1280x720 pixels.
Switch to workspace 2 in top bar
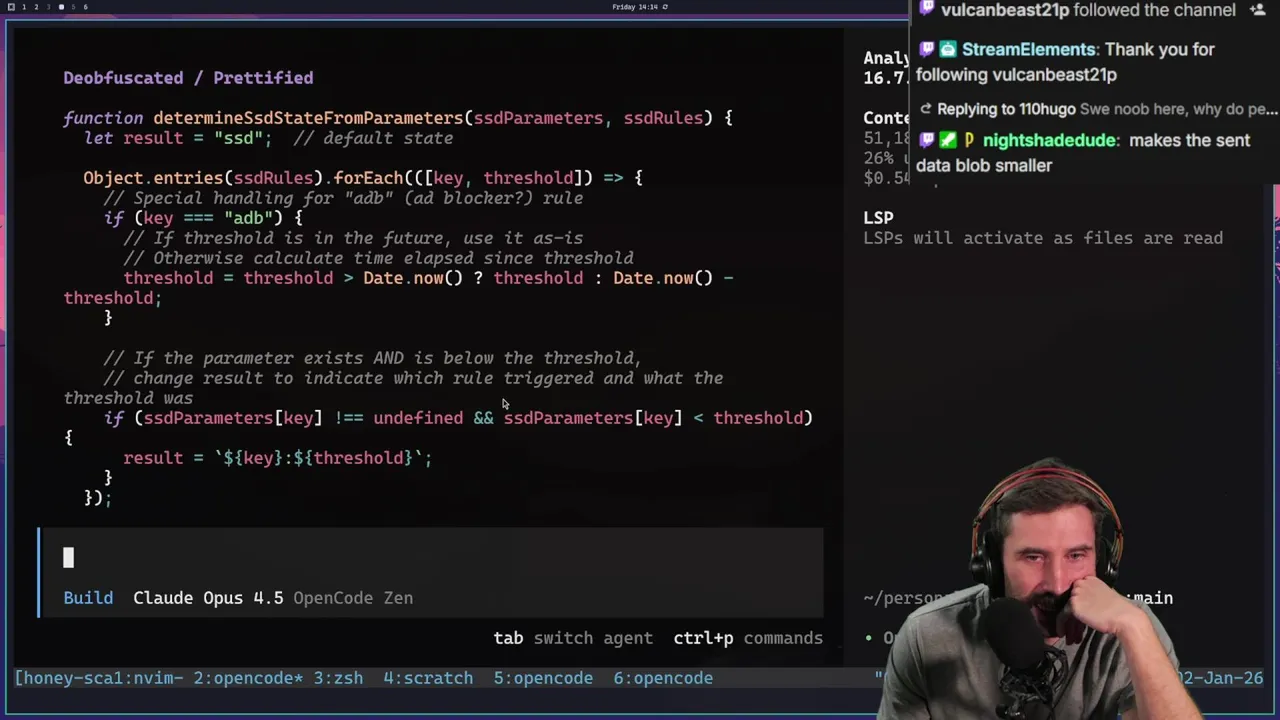click(x=36, y=7)
